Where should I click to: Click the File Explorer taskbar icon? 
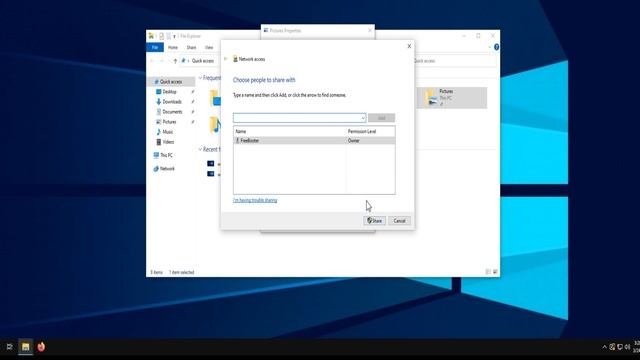coord(25,347)
